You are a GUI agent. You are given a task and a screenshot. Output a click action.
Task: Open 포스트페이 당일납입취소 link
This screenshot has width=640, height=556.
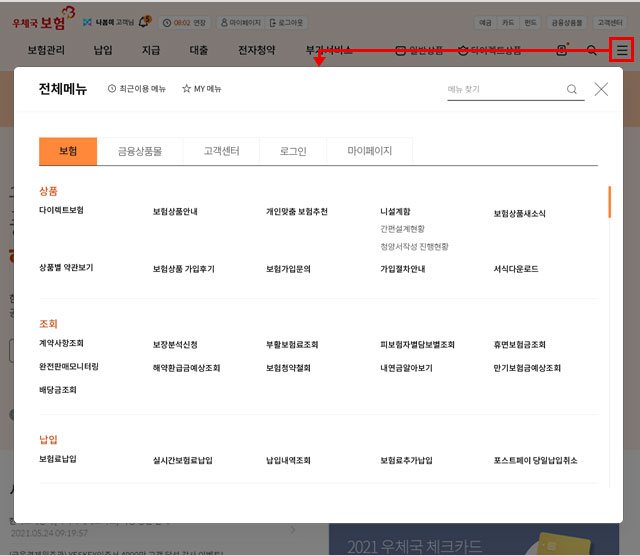click(536, 460)
